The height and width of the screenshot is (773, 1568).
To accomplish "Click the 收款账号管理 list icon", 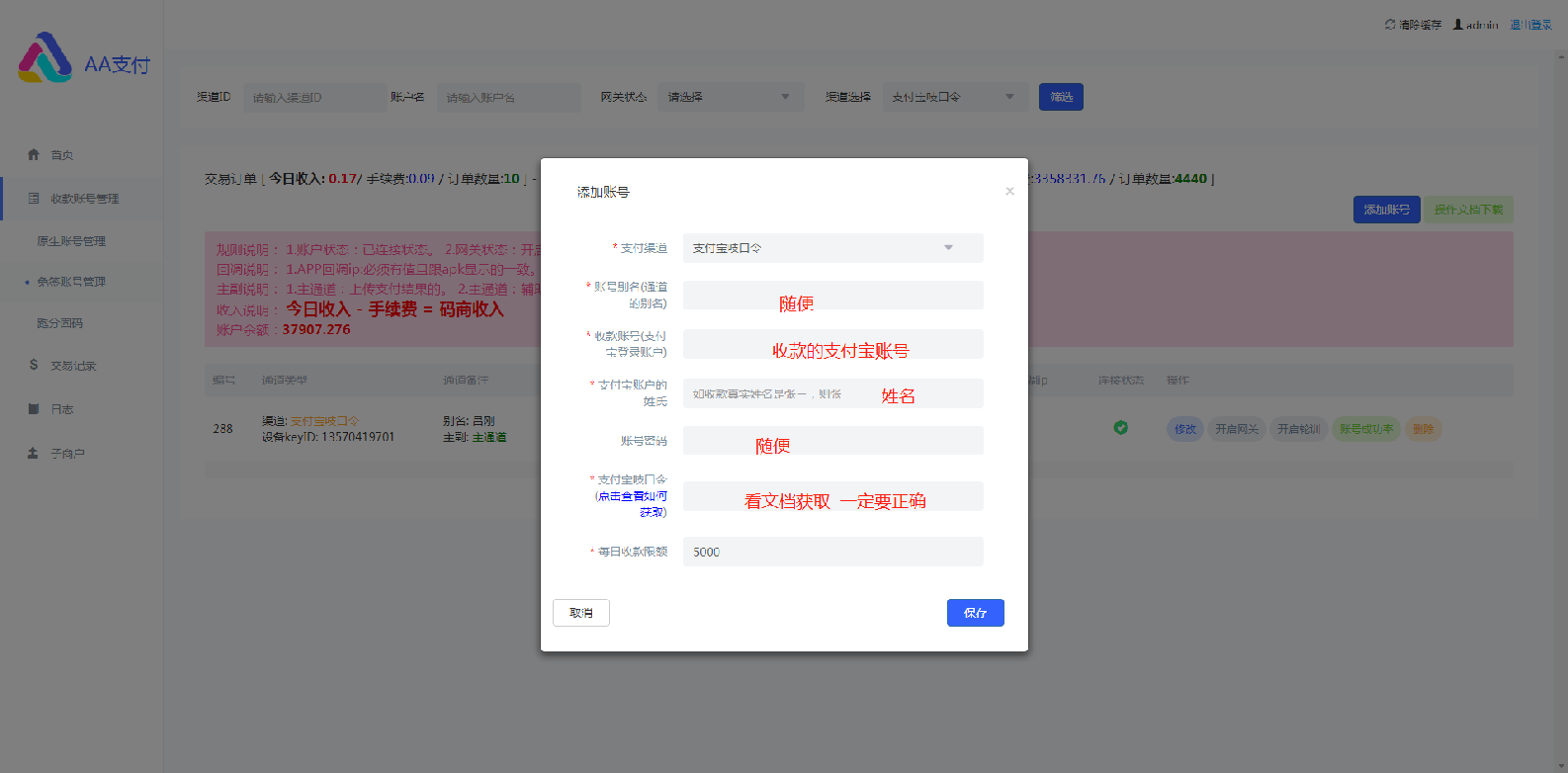I will pos(34,198).
